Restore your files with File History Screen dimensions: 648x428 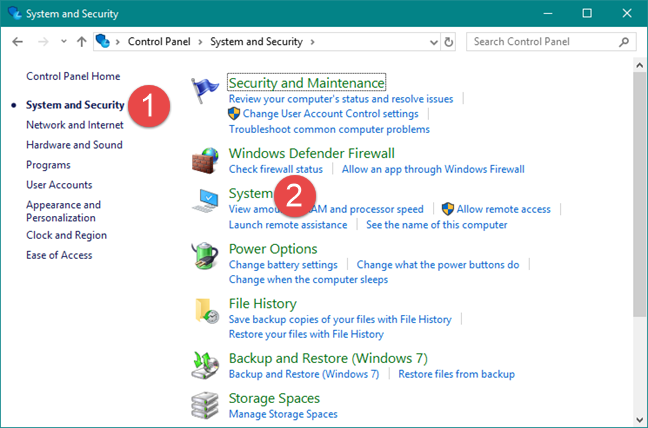coord(306,334)
